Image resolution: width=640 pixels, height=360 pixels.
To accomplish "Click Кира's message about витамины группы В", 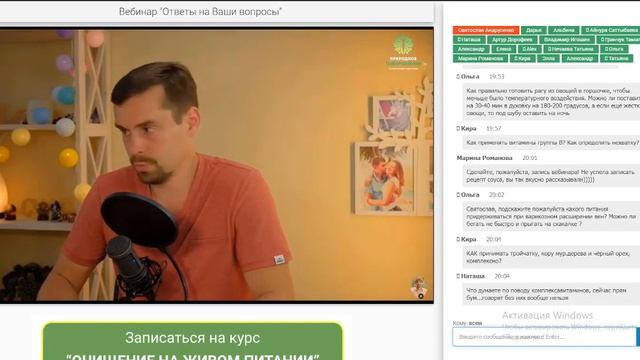I will [x=551, y=142].
